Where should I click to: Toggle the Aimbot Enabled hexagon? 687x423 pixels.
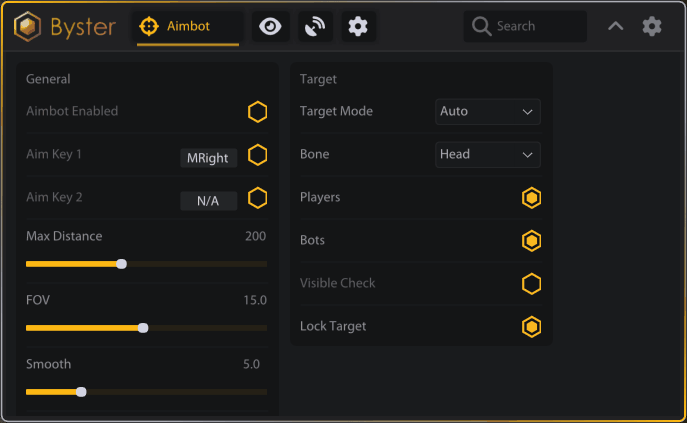pos(258,112)
